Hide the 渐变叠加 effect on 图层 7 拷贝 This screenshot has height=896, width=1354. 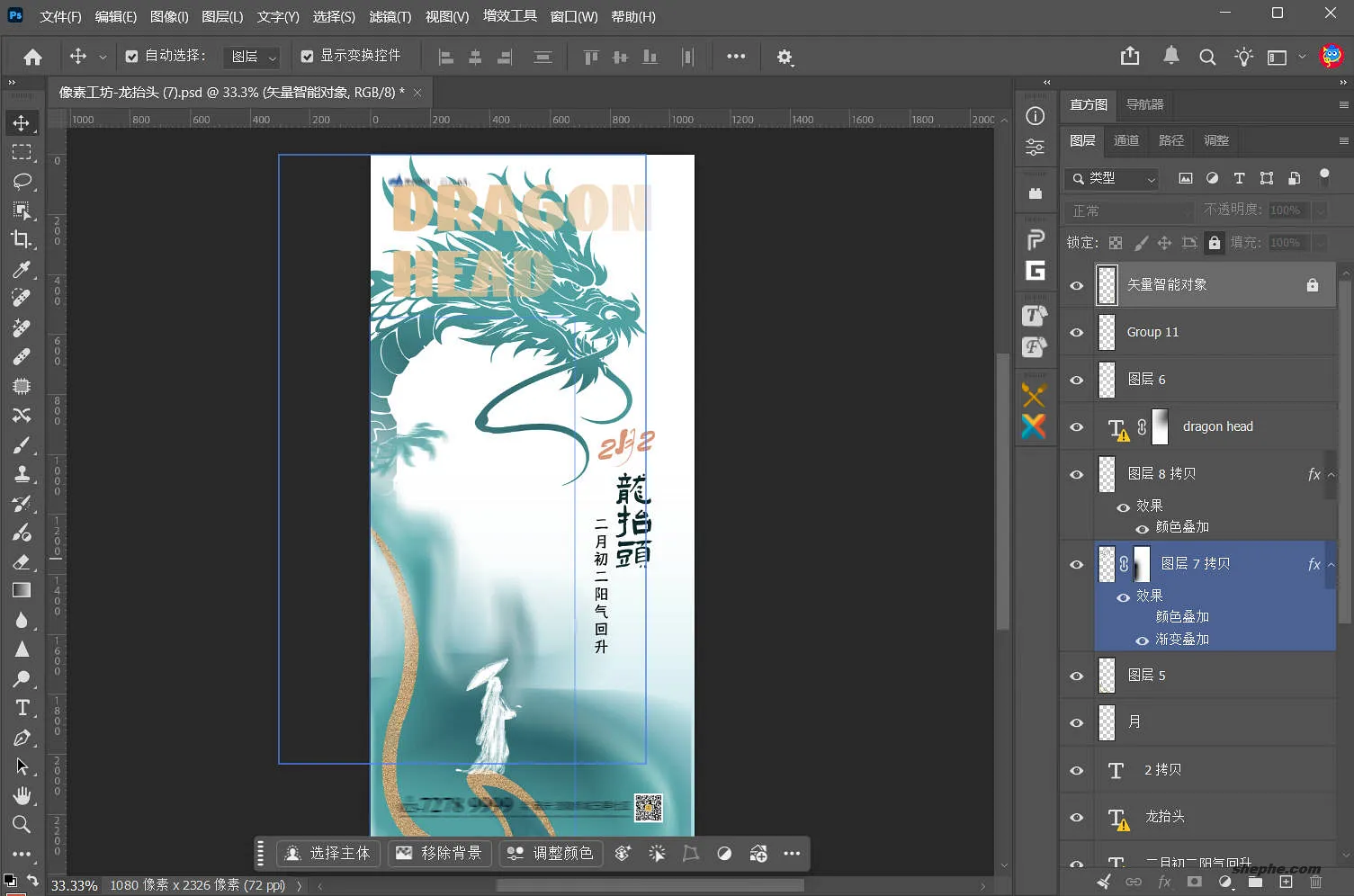coord(1142,641)
